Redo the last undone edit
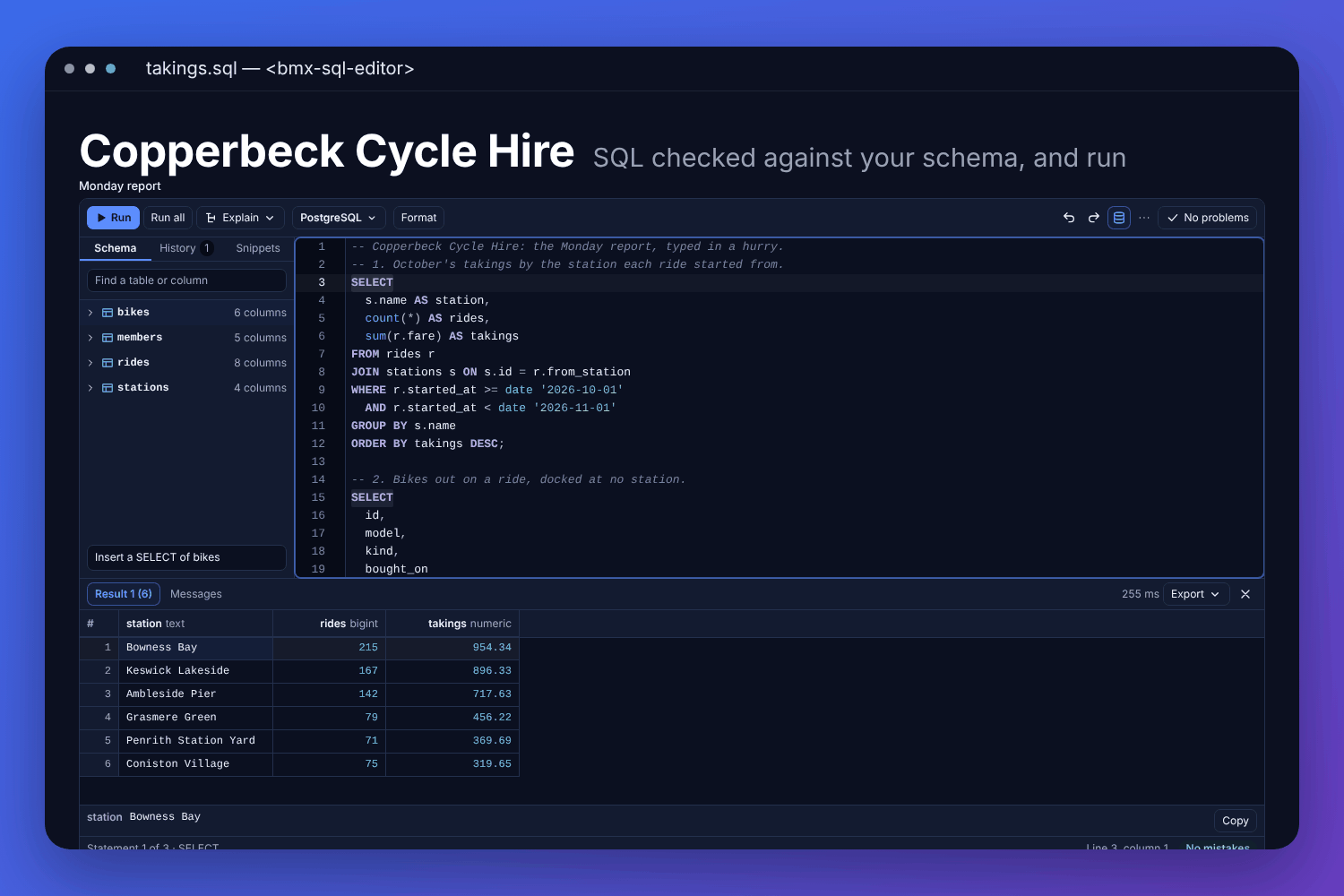Viewport: 1344px width, 896px height. (1094, 218)
